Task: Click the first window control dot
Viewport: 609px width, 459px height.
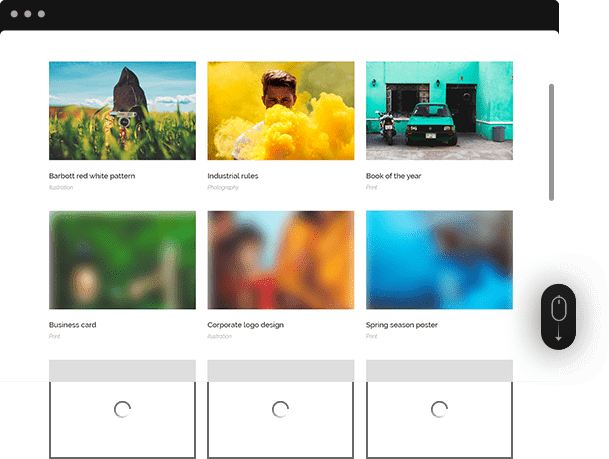Action: coord(14,14)
